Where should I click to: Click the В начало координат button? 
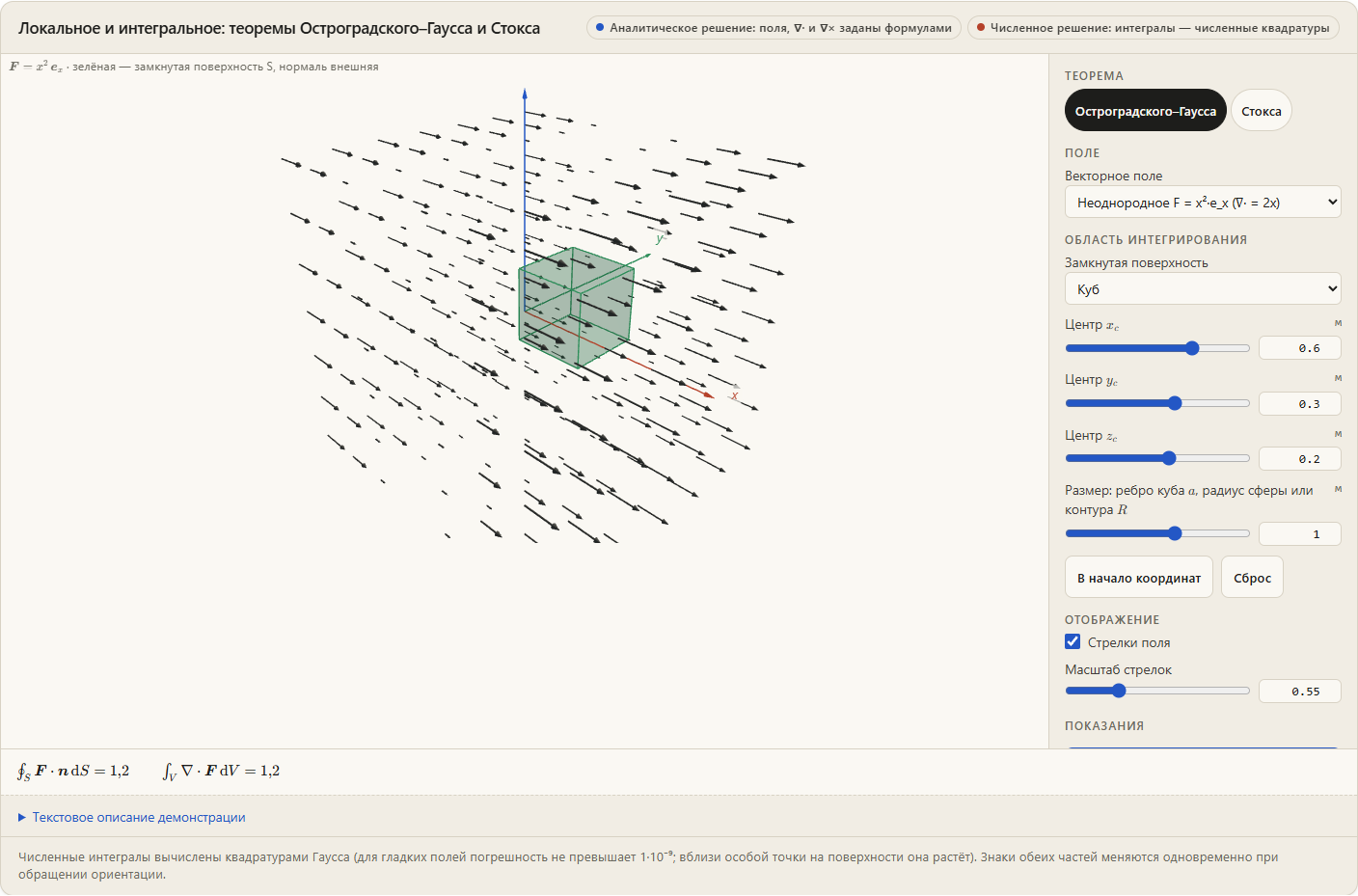coord(1138,578)
